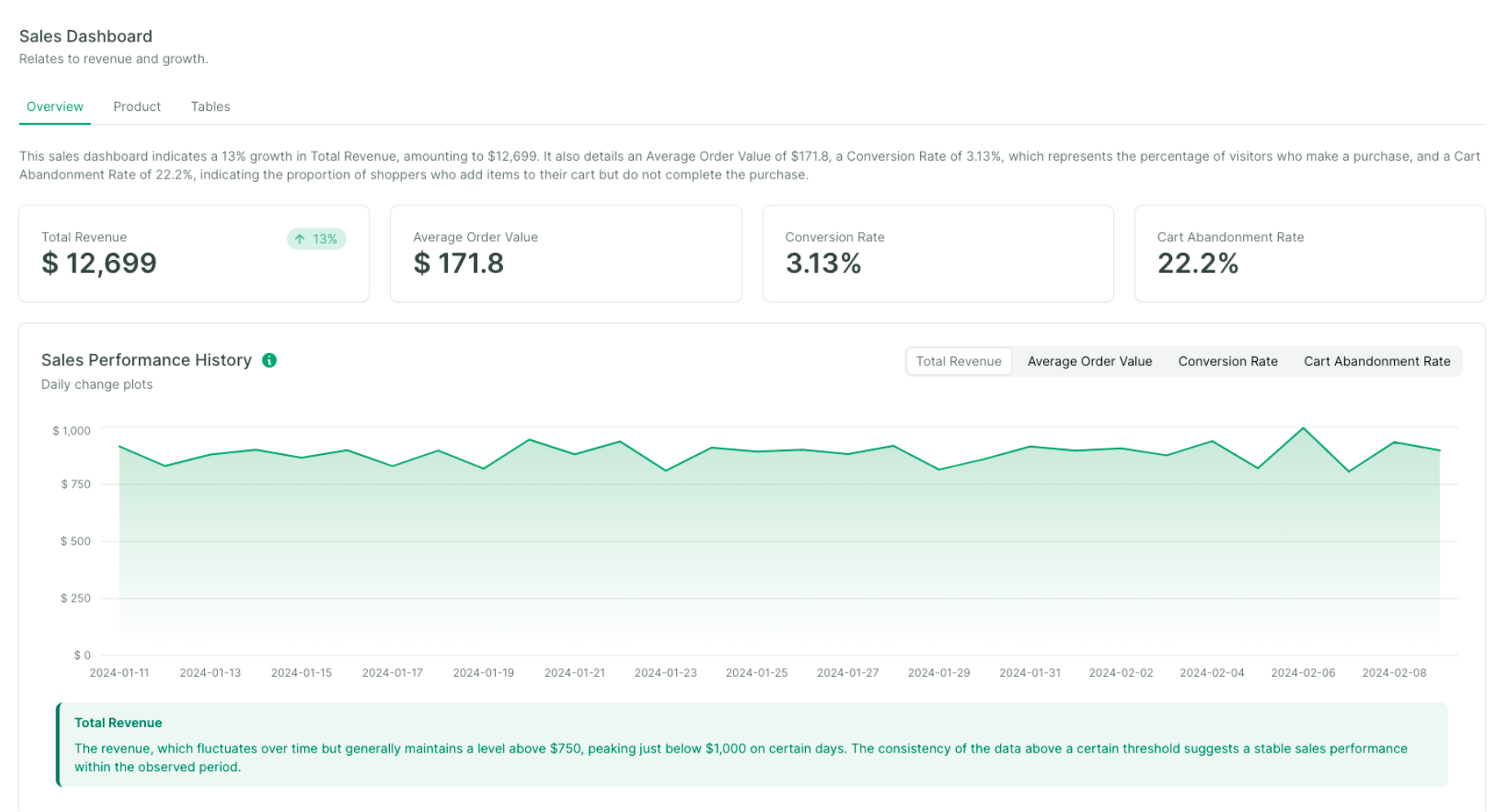This screenshot has height=812, width=1491.
Task: Switch chart to Conversion Rate
Action: click(1228, 361)
